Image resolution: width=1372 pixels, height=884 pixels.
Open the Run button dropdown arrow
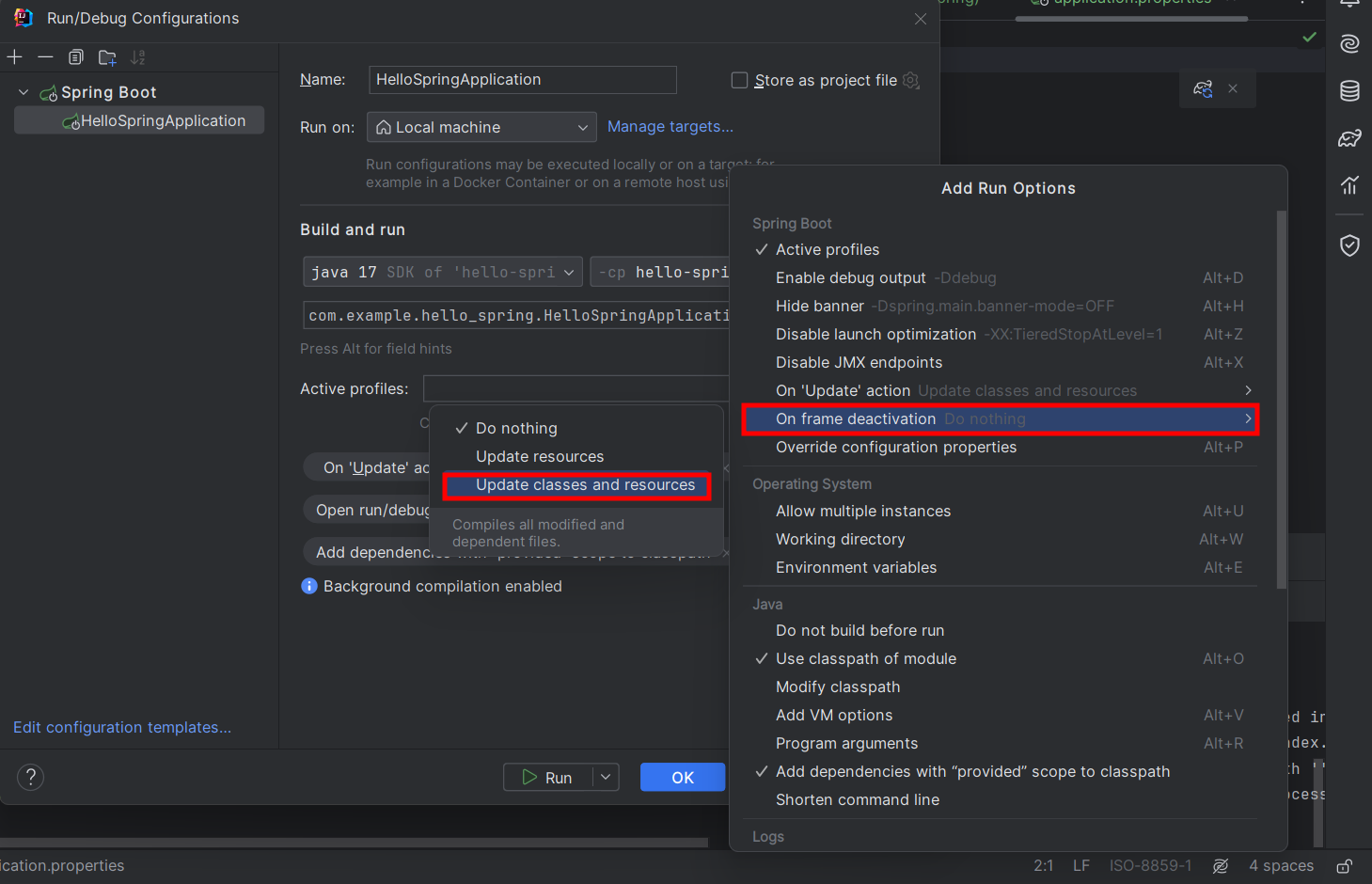point(606,777)
